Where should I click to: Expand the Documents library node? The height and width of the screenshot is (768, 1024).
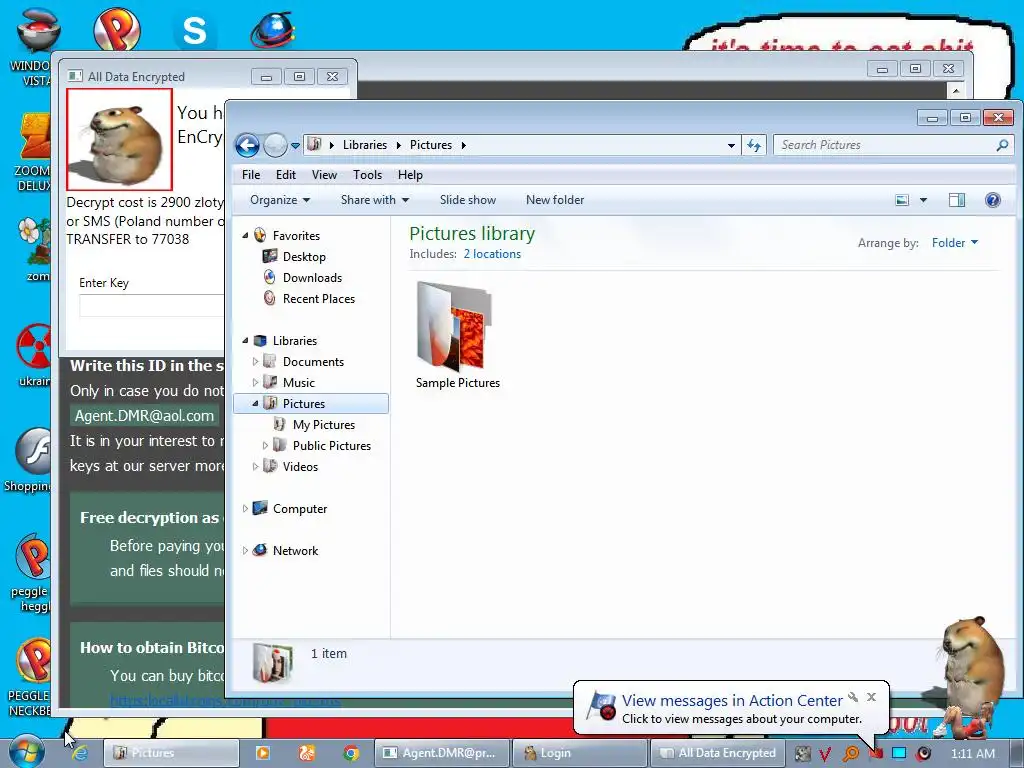tap(255, 361)
